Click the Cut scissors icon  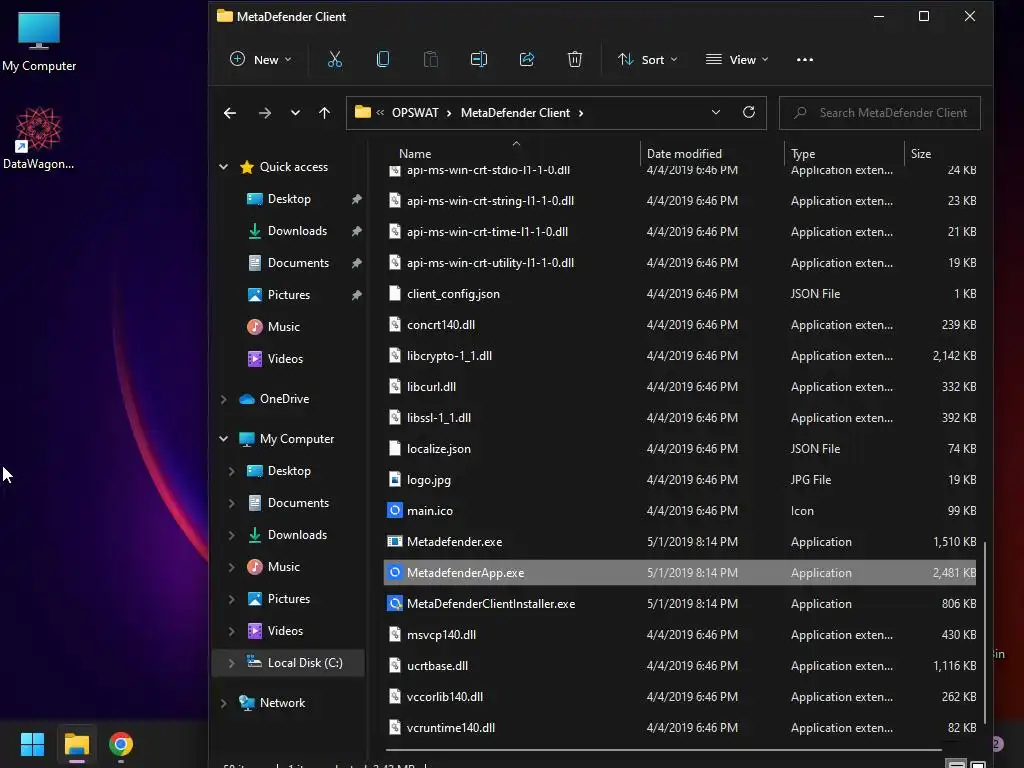334,59
